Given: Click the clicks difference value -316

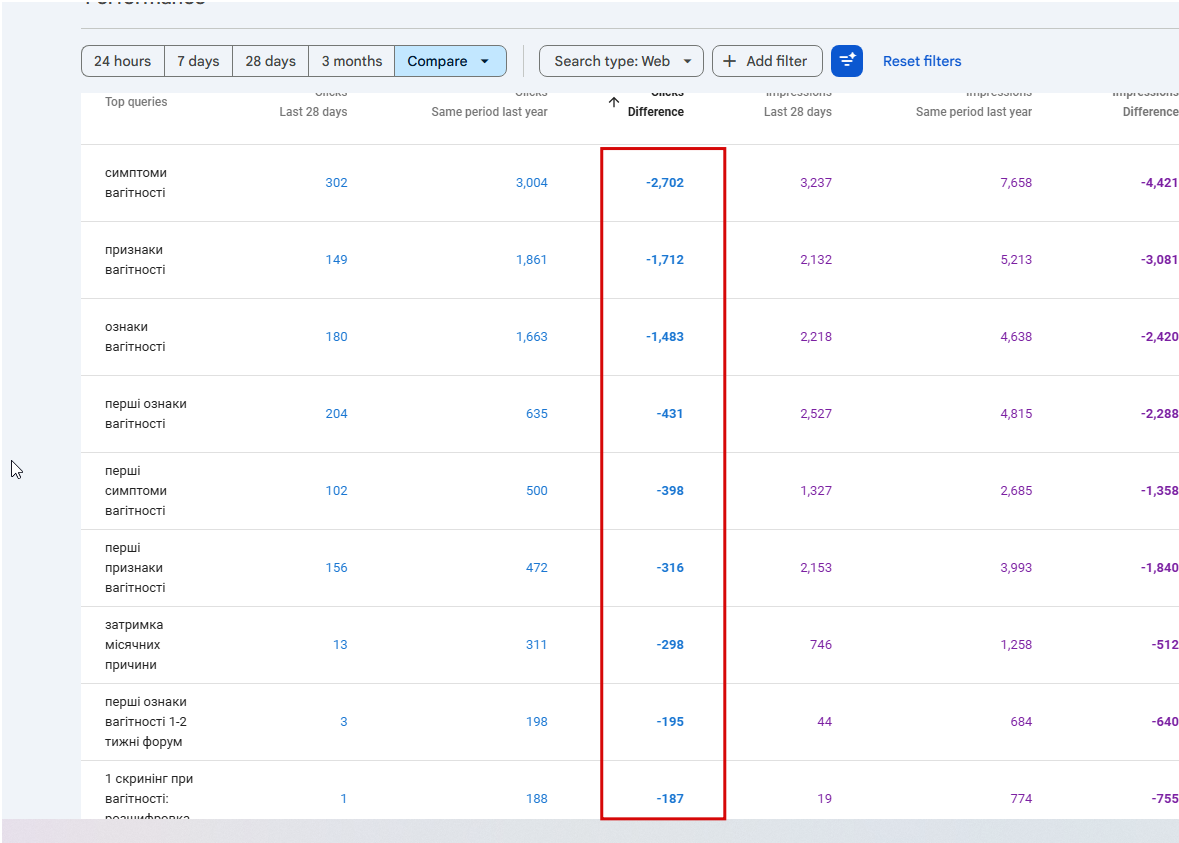Looking at the screenshot, I should pos(669,568).
